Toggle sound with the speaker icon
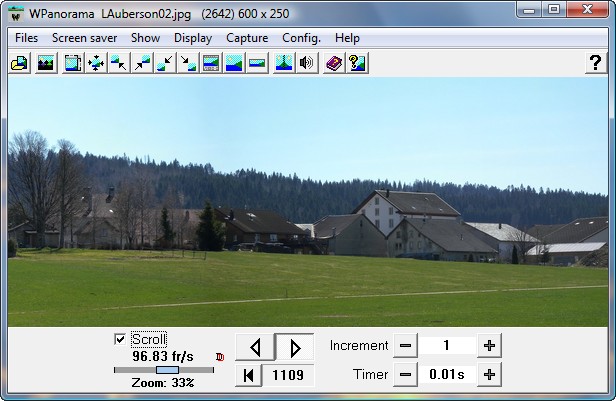Viewport: 616px width, 401px height. pyautogui.click(x=307, y=63)
